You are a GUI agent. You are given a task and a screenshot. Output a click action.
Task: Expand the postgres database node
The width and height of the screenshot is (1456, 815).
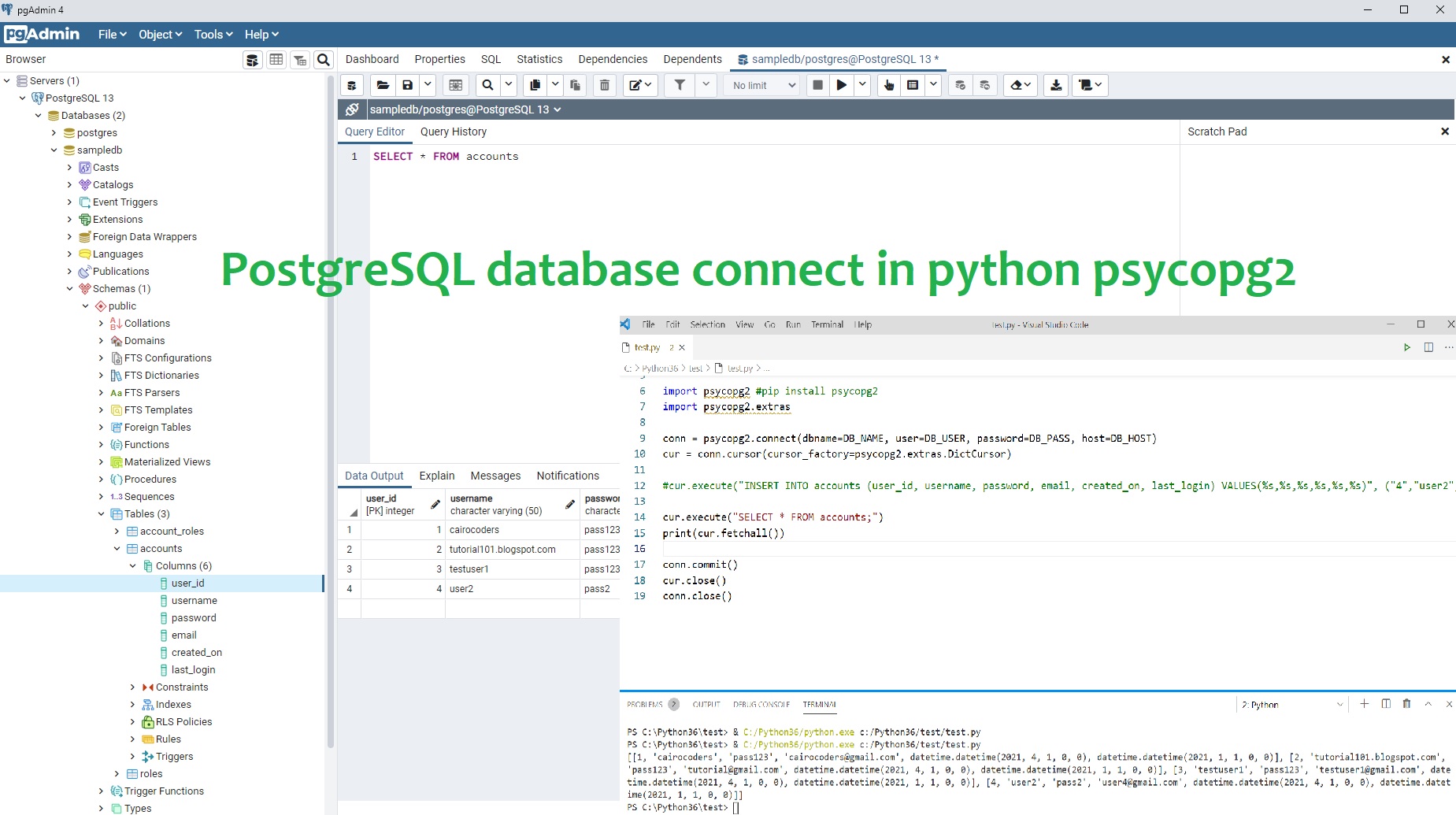point(54,133)
